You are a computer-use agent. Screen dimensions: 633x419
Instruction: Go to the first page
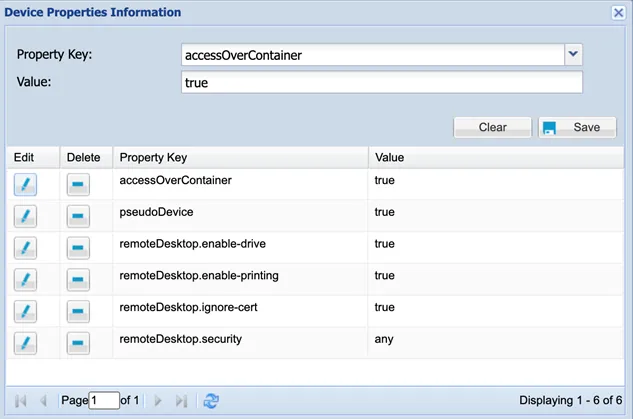click(x=21, y=401)
